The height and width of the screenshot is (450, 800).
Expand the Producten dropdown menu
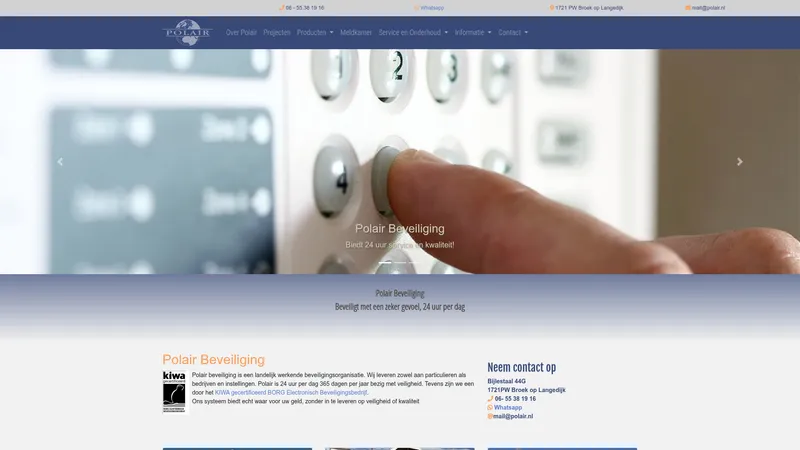click(315, 32)
